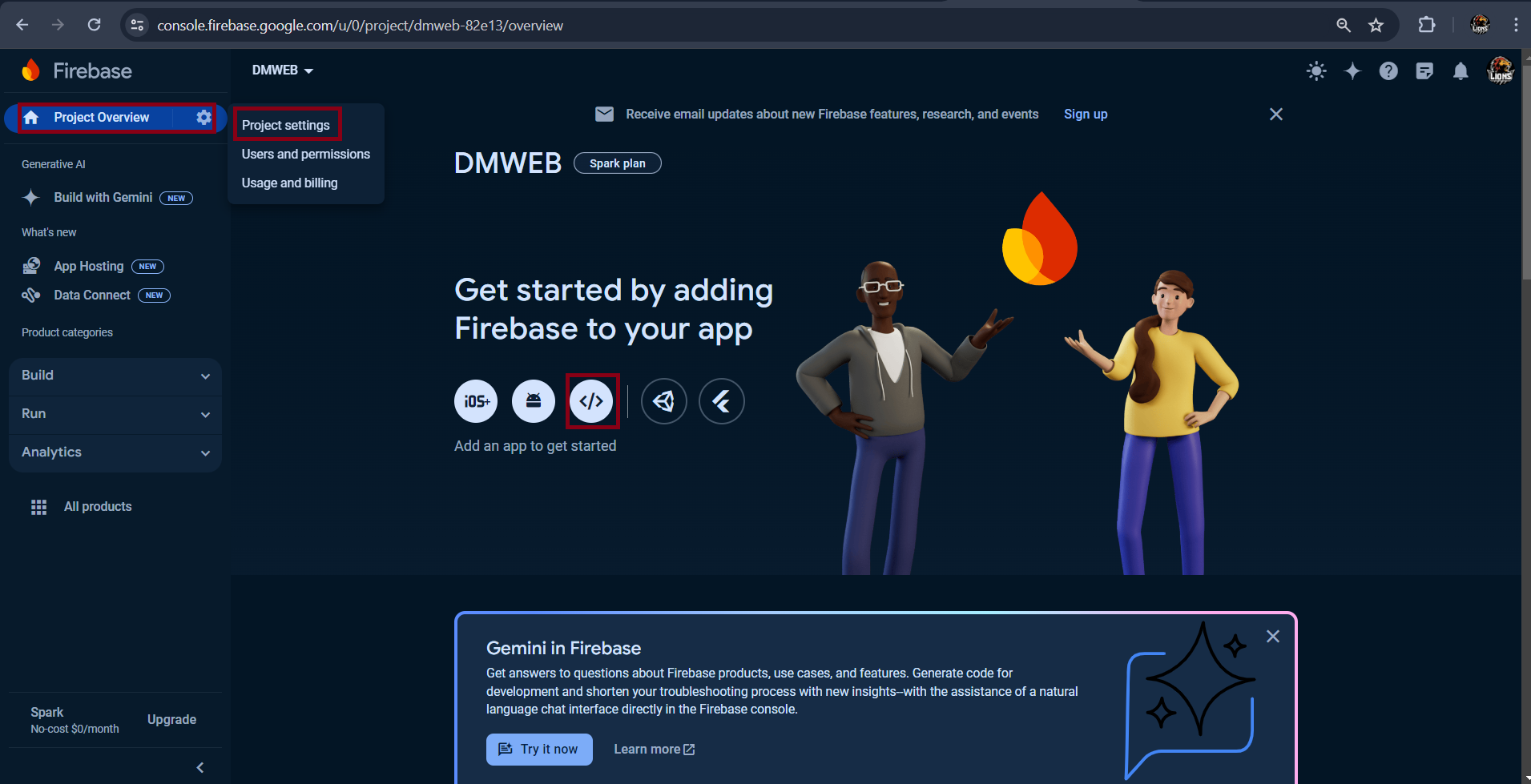Screen dimensions: 1531x784
Task: Open Gemini sparkle icon in top bar
Action: (1352, 71)
